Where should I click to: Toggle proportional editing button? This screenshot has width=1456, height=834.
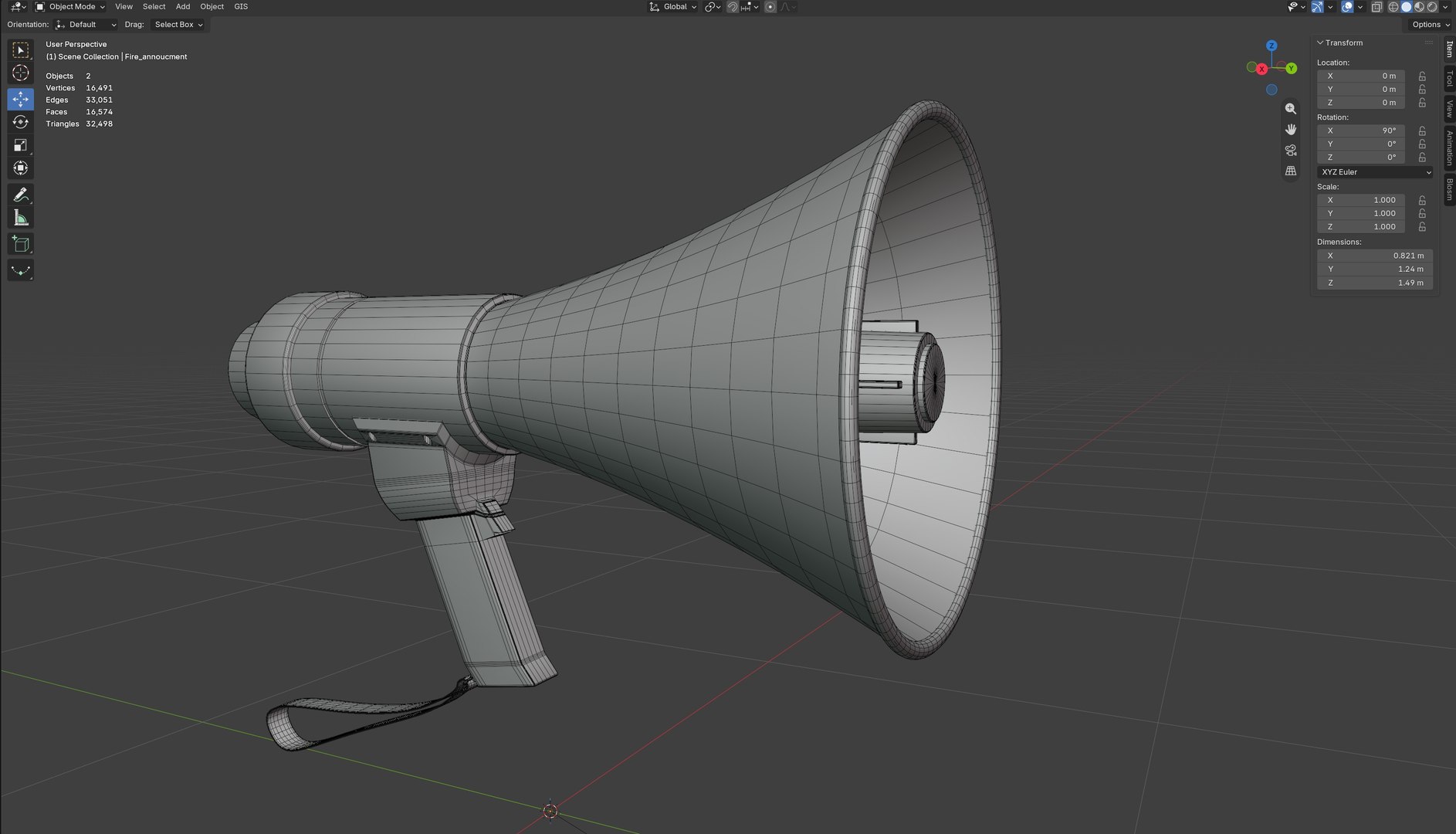(x=770, y=7)
